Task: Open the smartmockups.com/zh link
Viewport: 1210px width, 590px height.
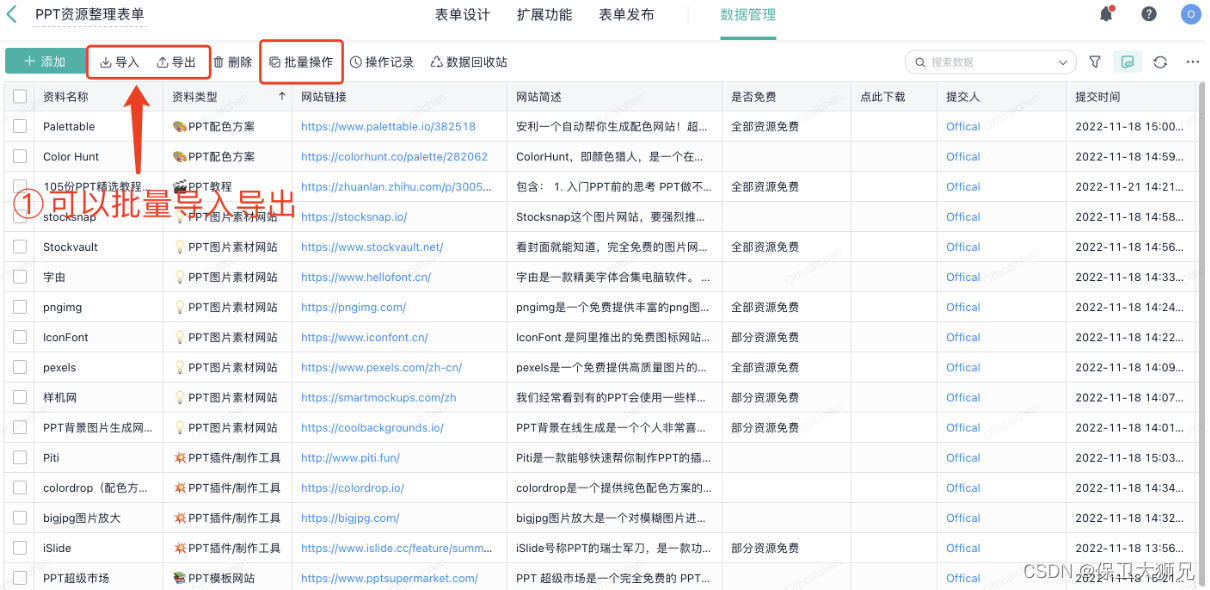Action: pos(378,397)
